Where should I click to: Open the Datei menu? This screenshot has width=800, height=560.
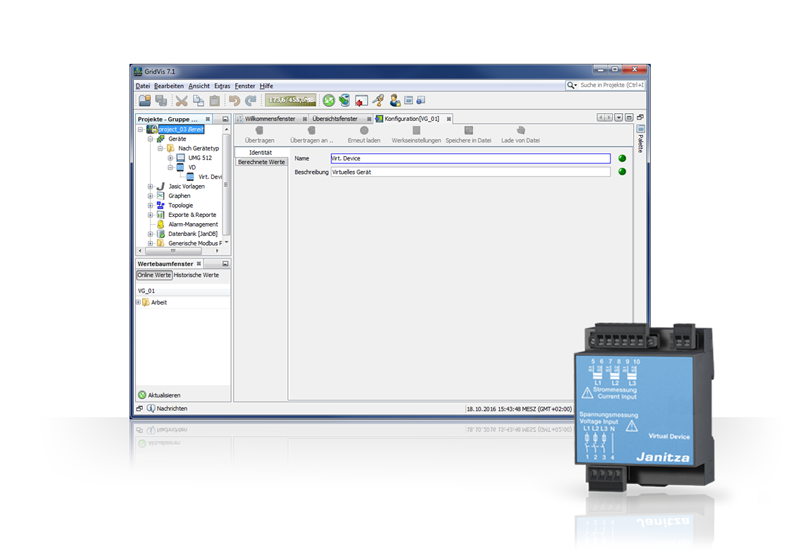coord(143,86)
